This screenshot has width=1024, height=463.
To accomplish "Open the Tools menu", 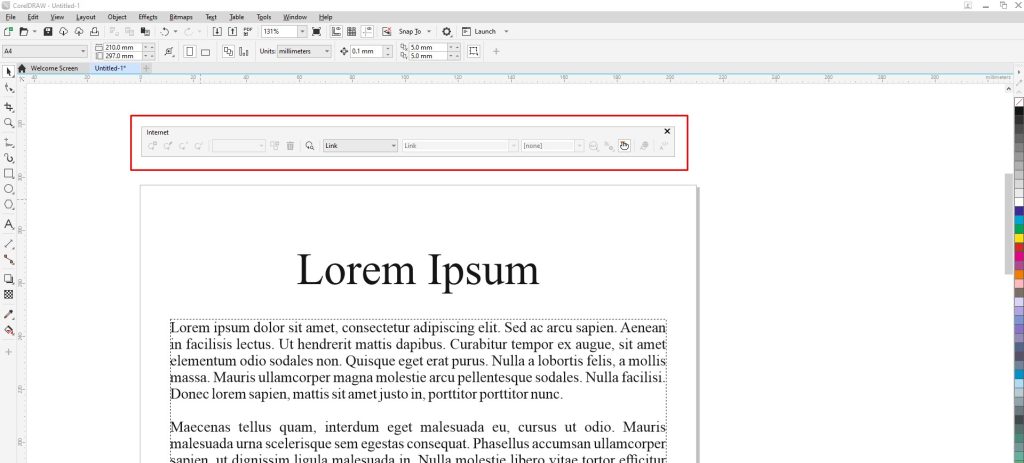I will [x=264, y=17].
